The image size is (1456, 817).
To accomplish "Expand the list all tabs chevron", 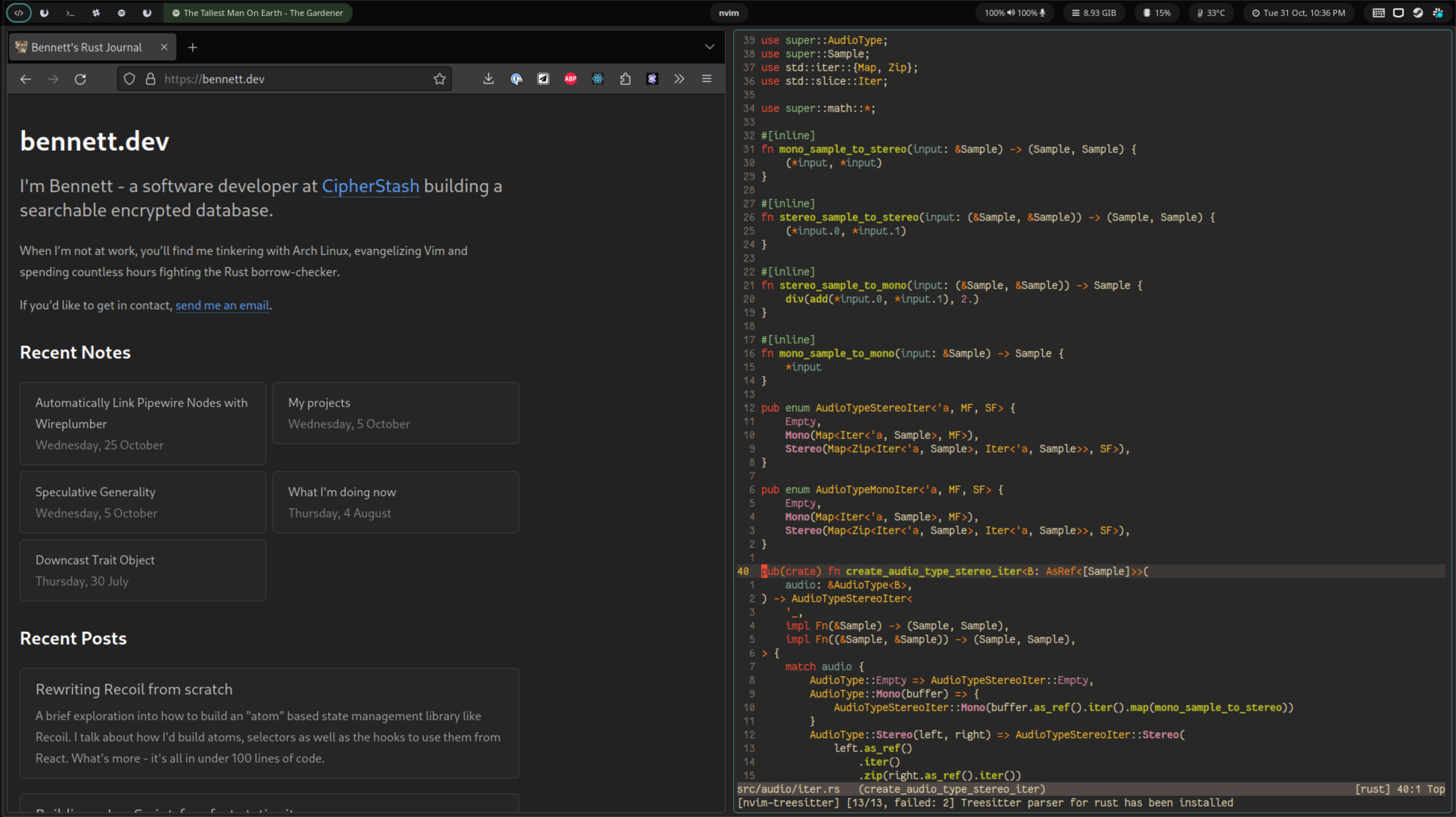I will tap(709, 47).
